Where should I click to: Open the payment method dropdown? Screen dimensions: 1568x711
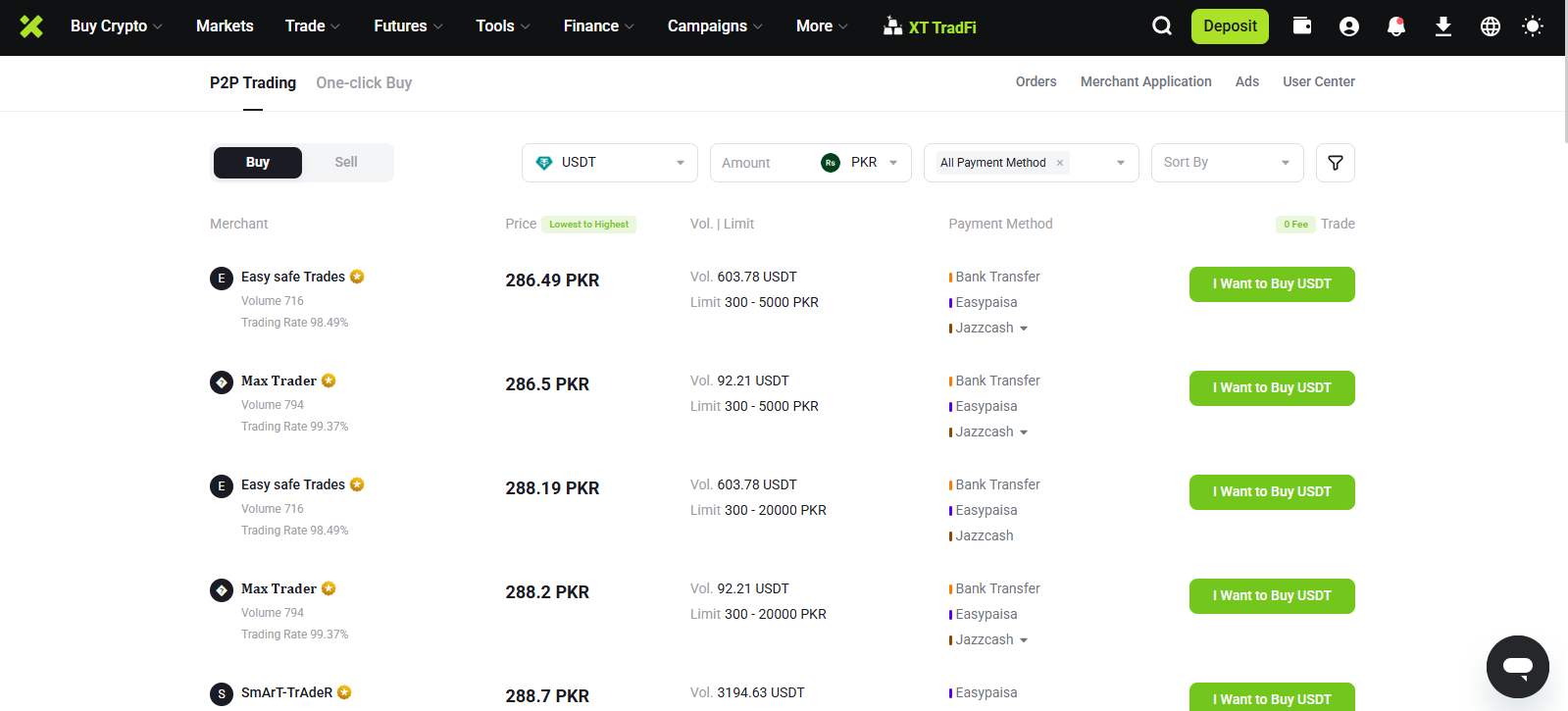pyautogui.click(x=1032, y=163)
